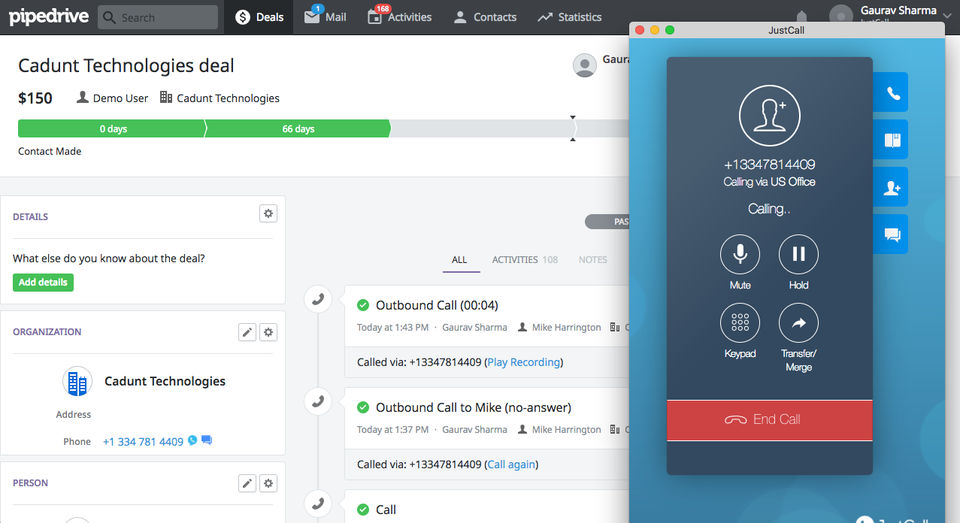This screenshot has height=523, width=960.
Task: Open the phone dialer tab in JustCall sidebar
Action: tap(892, 92)
